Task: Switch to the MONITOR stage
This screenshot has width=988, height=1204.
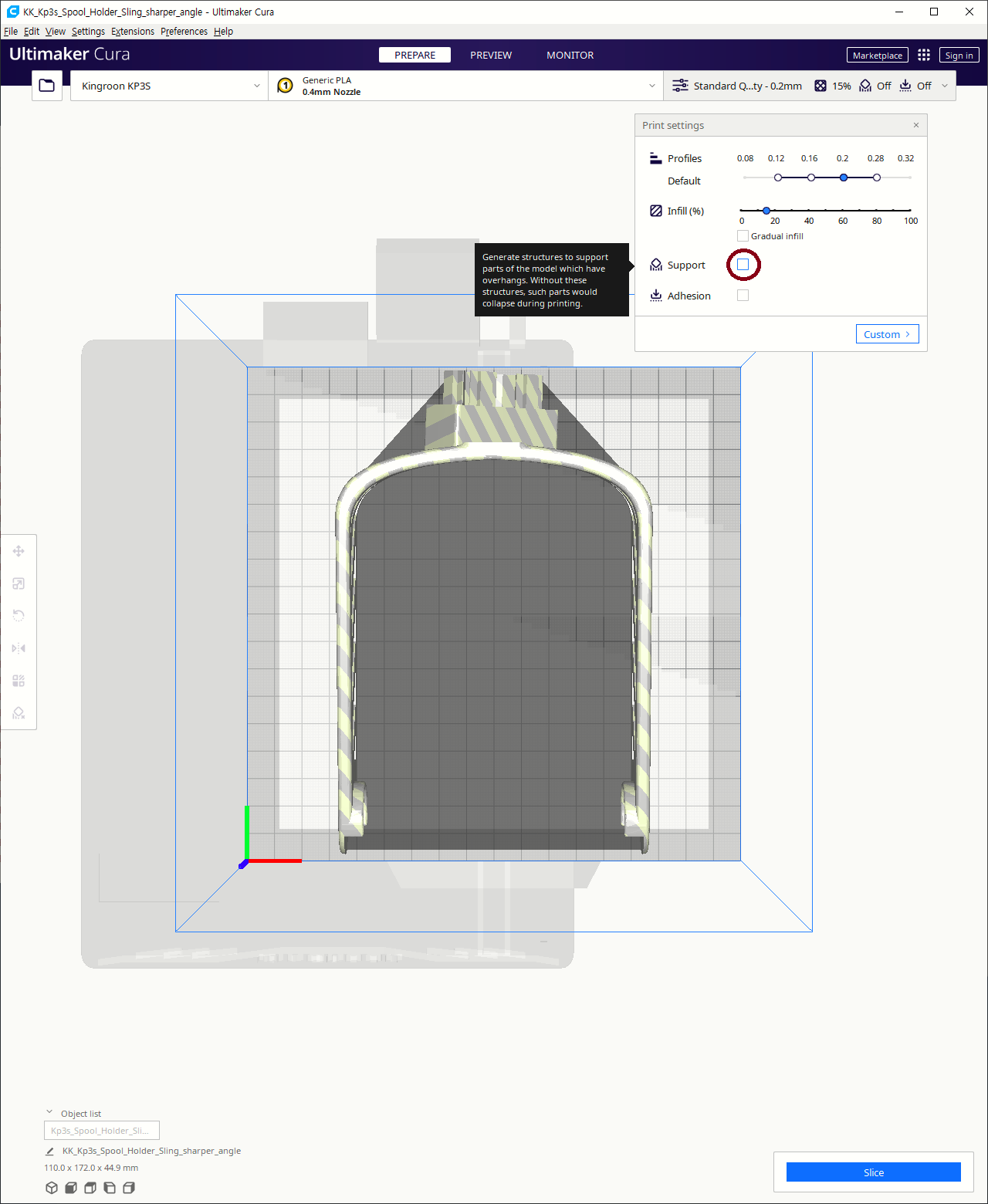Action: 570,55
